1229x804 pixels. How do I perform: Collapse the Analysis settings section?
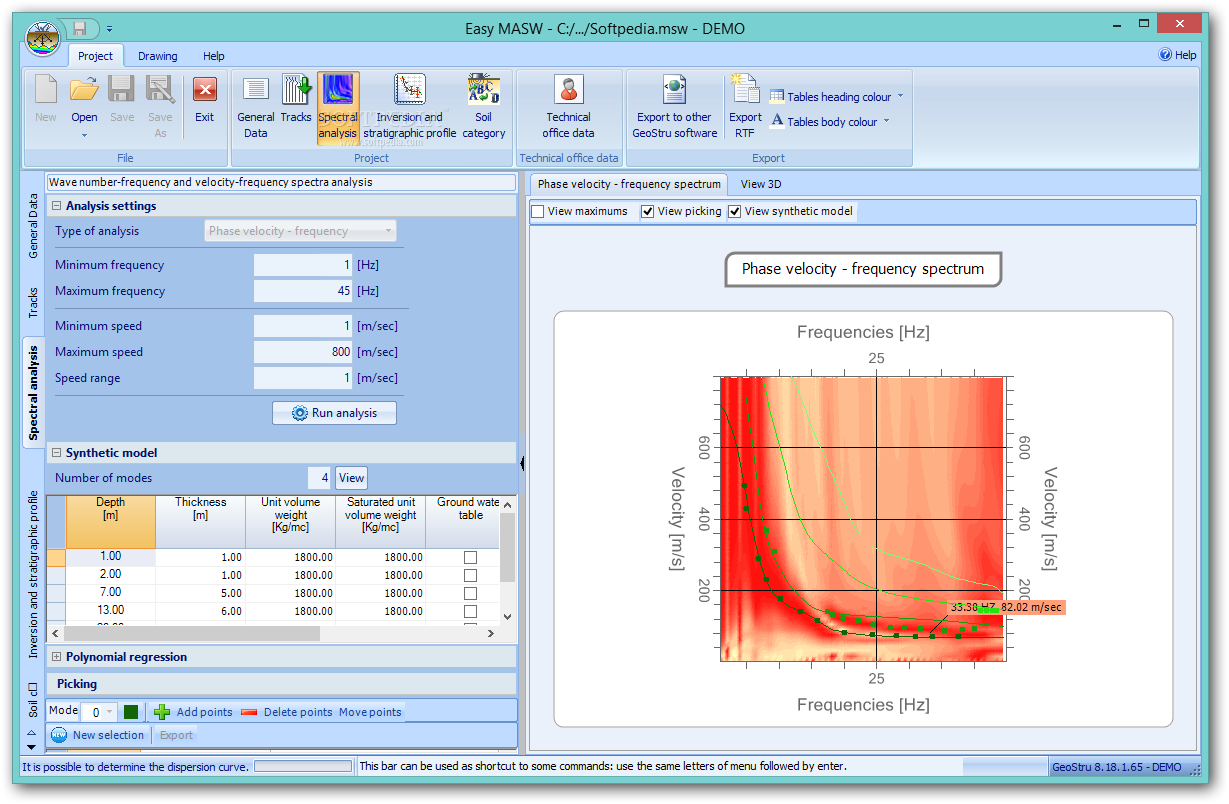(x=57, y=206)
